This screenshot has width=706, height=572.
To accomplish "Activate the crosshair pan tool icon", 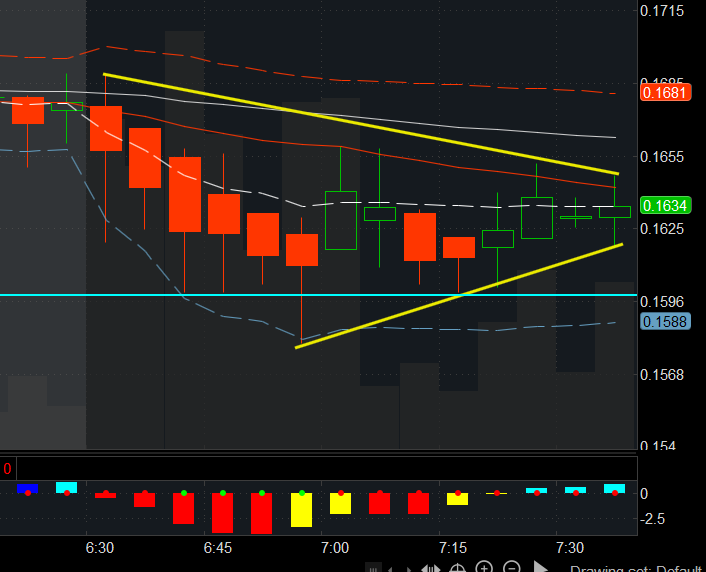I will point(457,568).
